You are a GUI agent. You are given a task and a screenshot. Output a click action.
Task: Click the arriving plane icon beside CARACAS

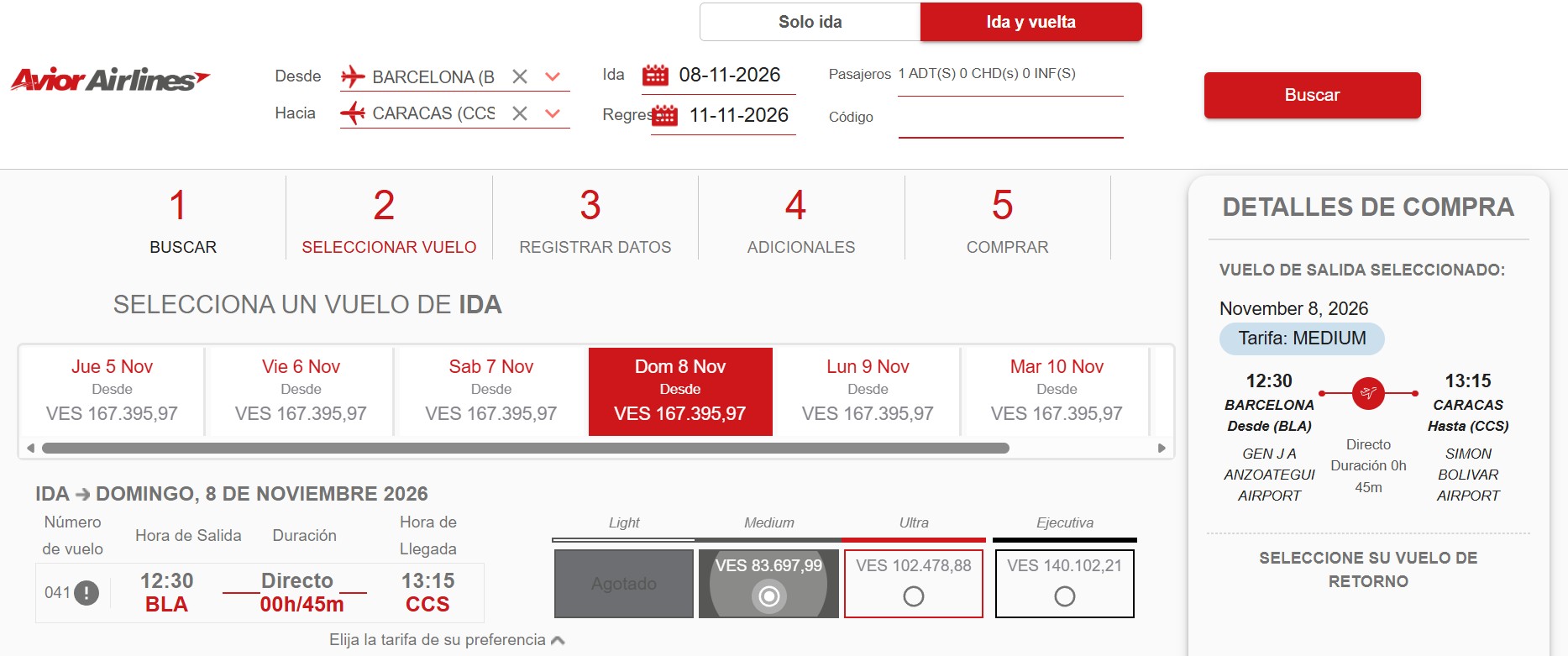[353, 113]
